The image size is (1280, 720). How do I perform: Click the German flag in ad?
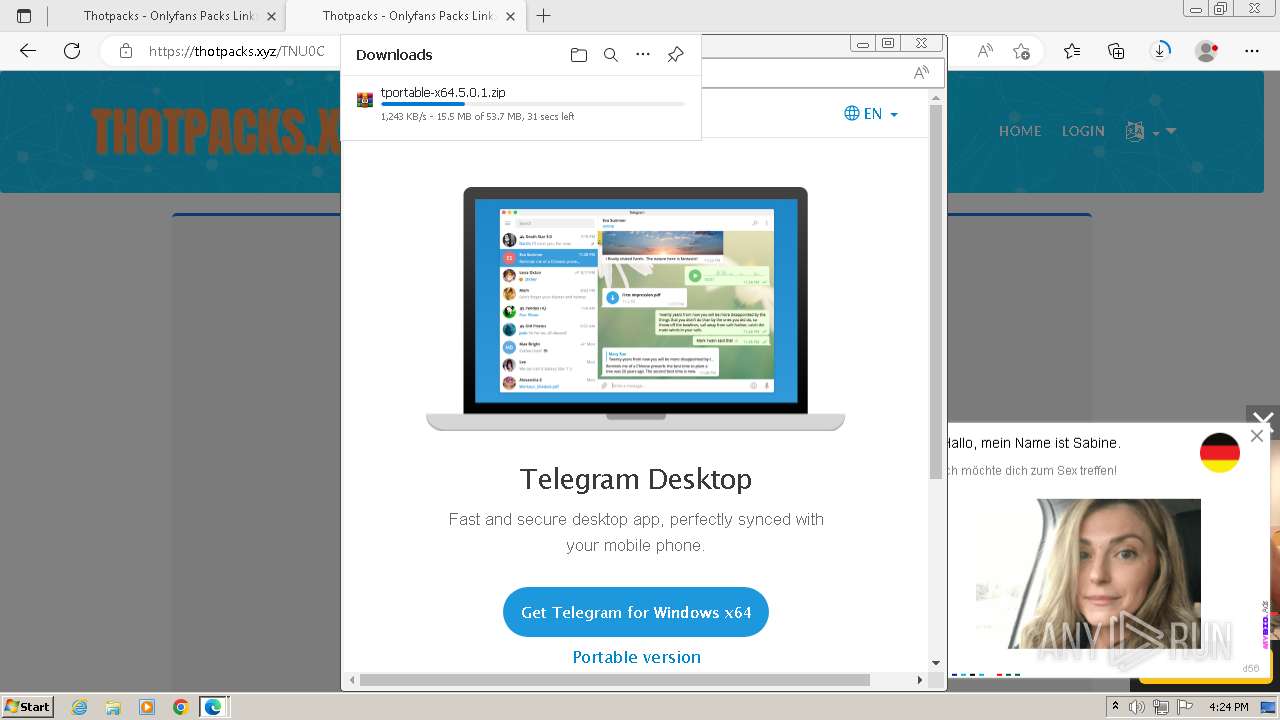click(1220, 453)
